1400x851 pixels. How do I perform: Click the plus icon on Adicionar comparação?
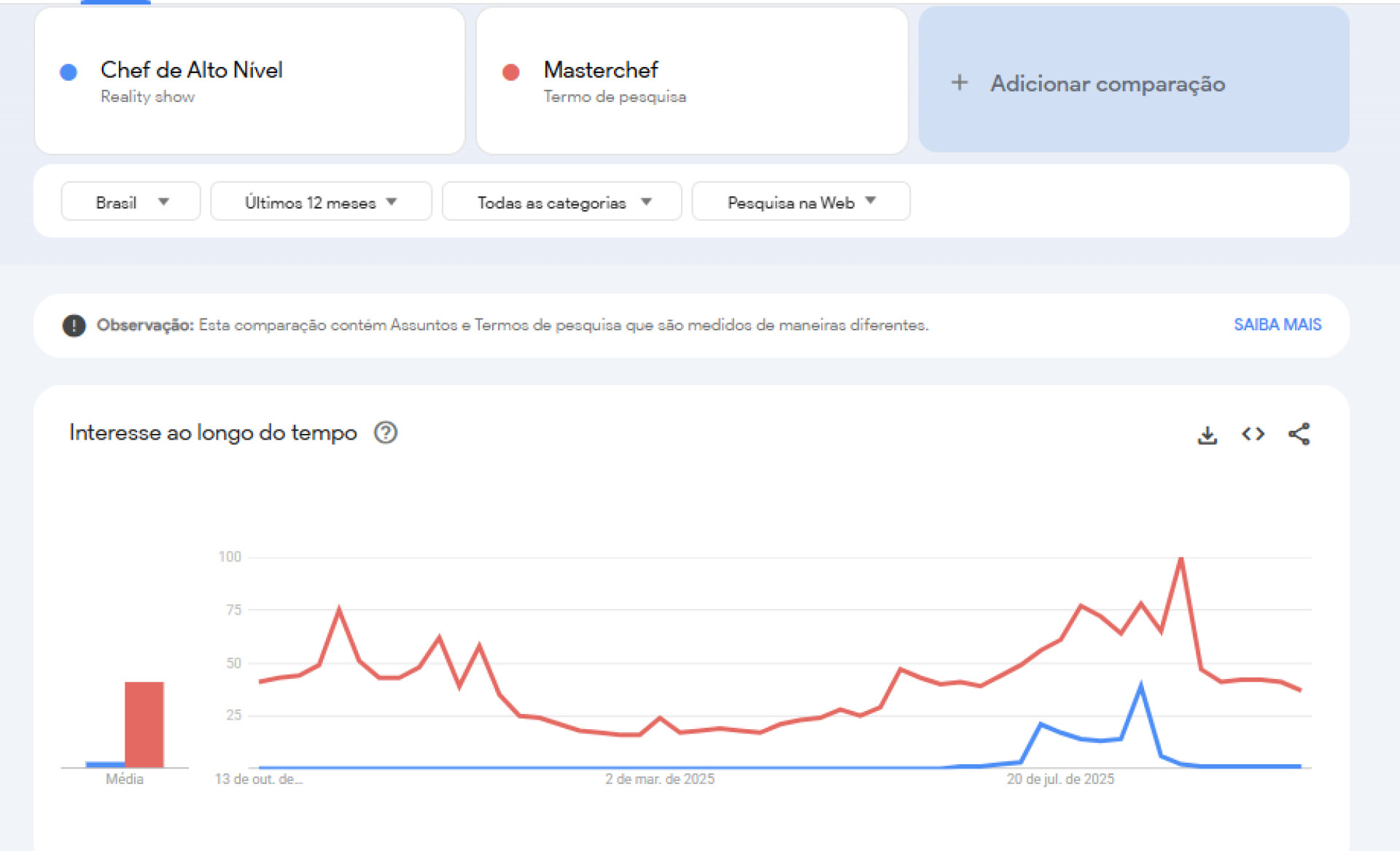[x=960, y=84]
